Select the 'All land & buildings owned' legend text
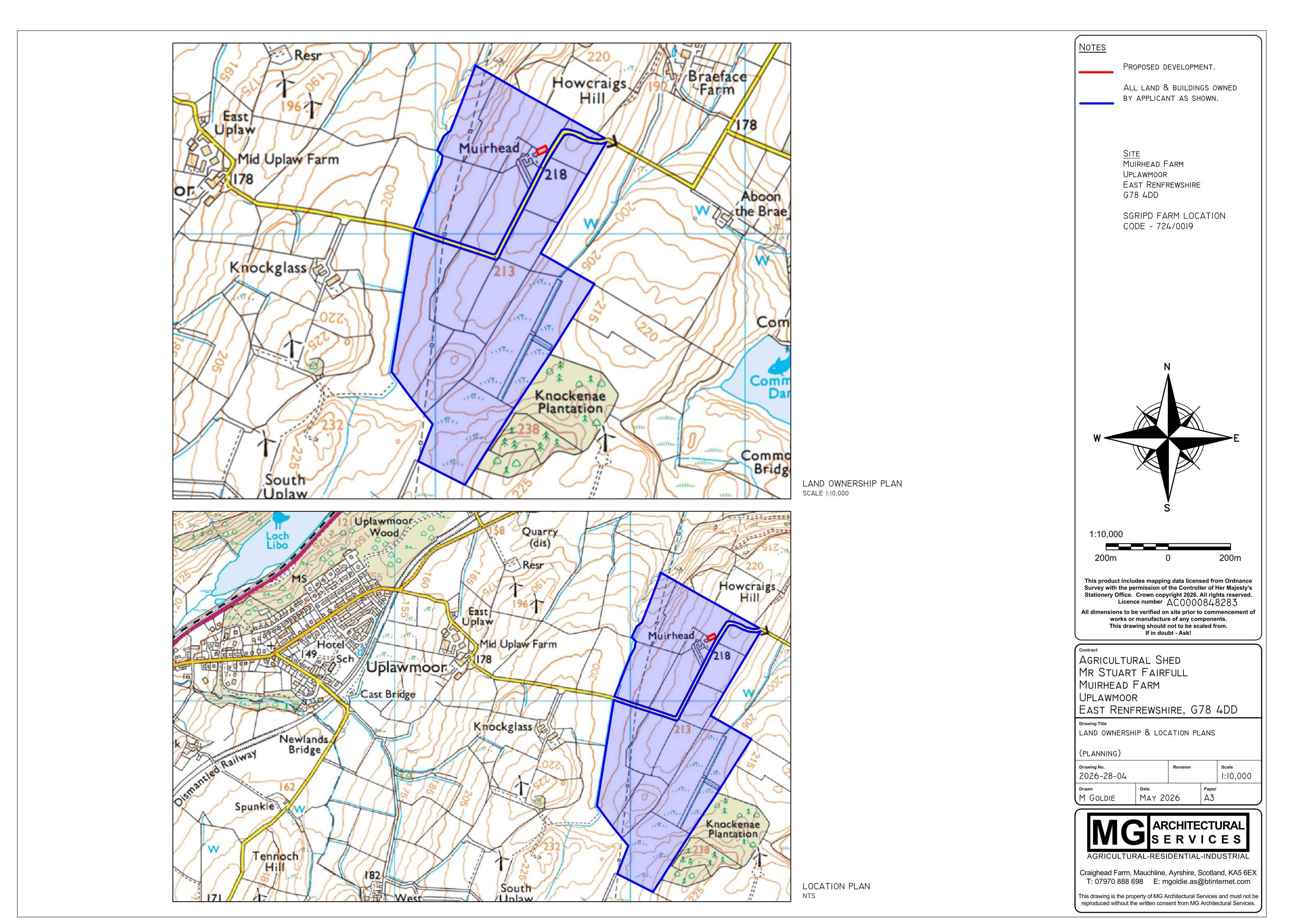 [x=1179, y=88]
